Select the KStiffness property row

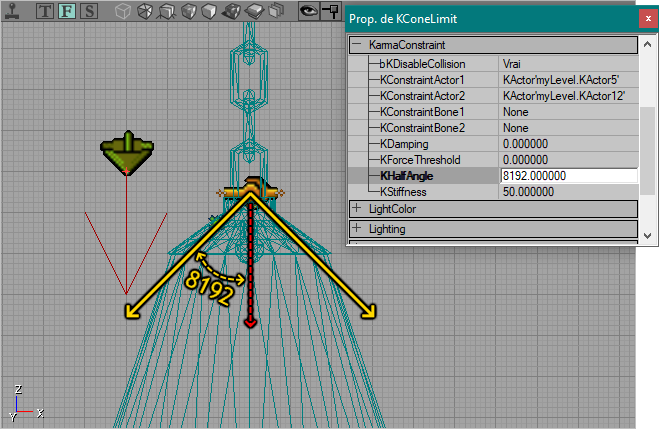pyautogui.click(x=493, y=192)
